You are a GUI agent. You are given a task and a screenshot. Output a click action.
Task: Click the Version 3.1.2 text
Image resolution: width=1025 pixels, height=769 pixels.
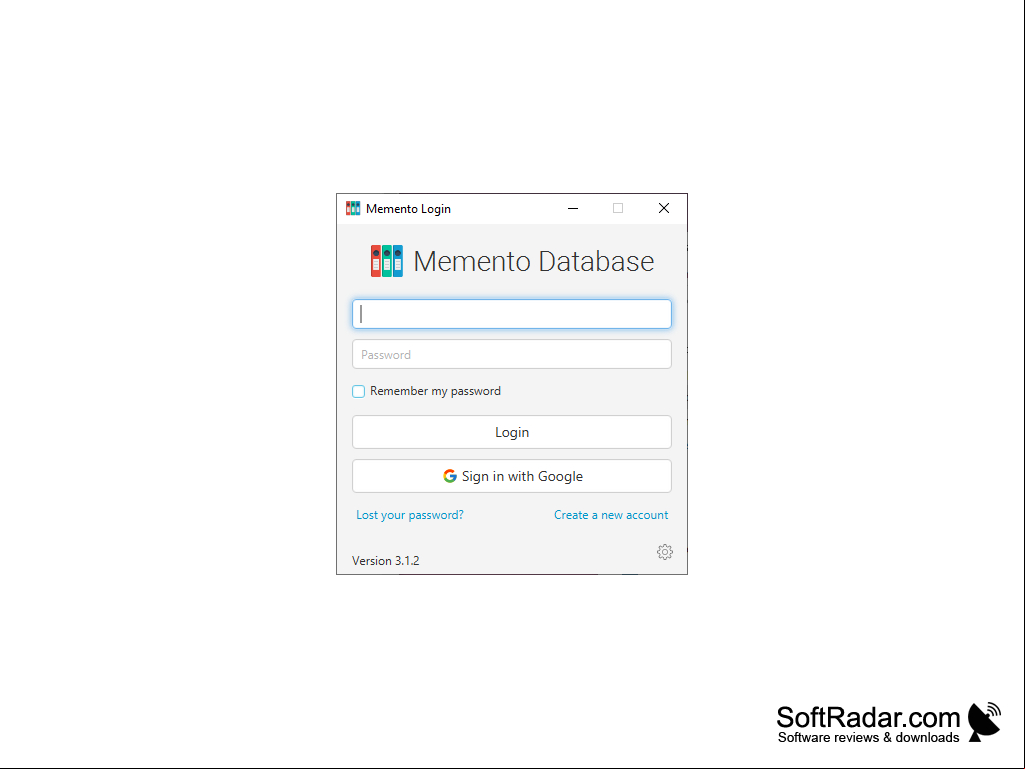point(386,561)
